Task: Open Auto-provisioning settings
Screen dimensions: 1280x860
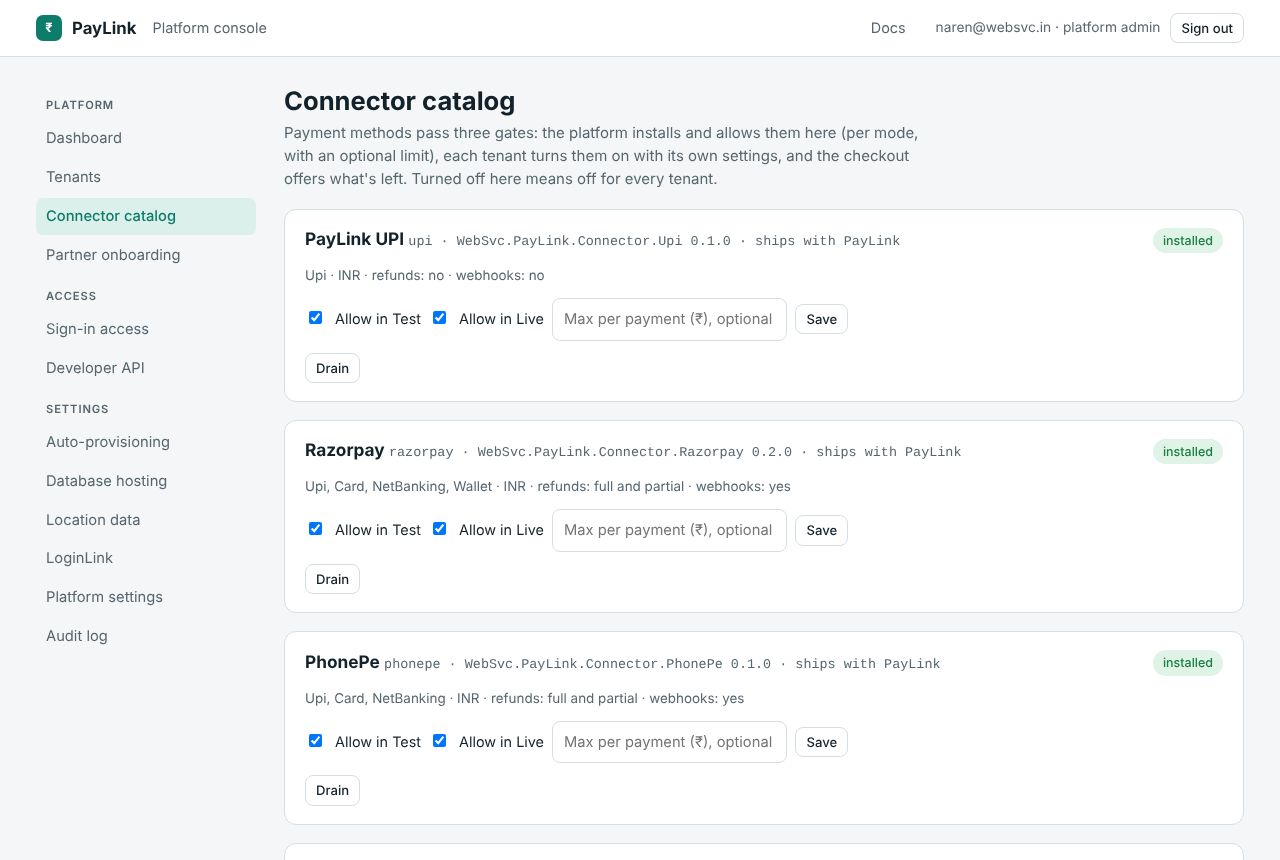Action: click(x=146, y=442)
